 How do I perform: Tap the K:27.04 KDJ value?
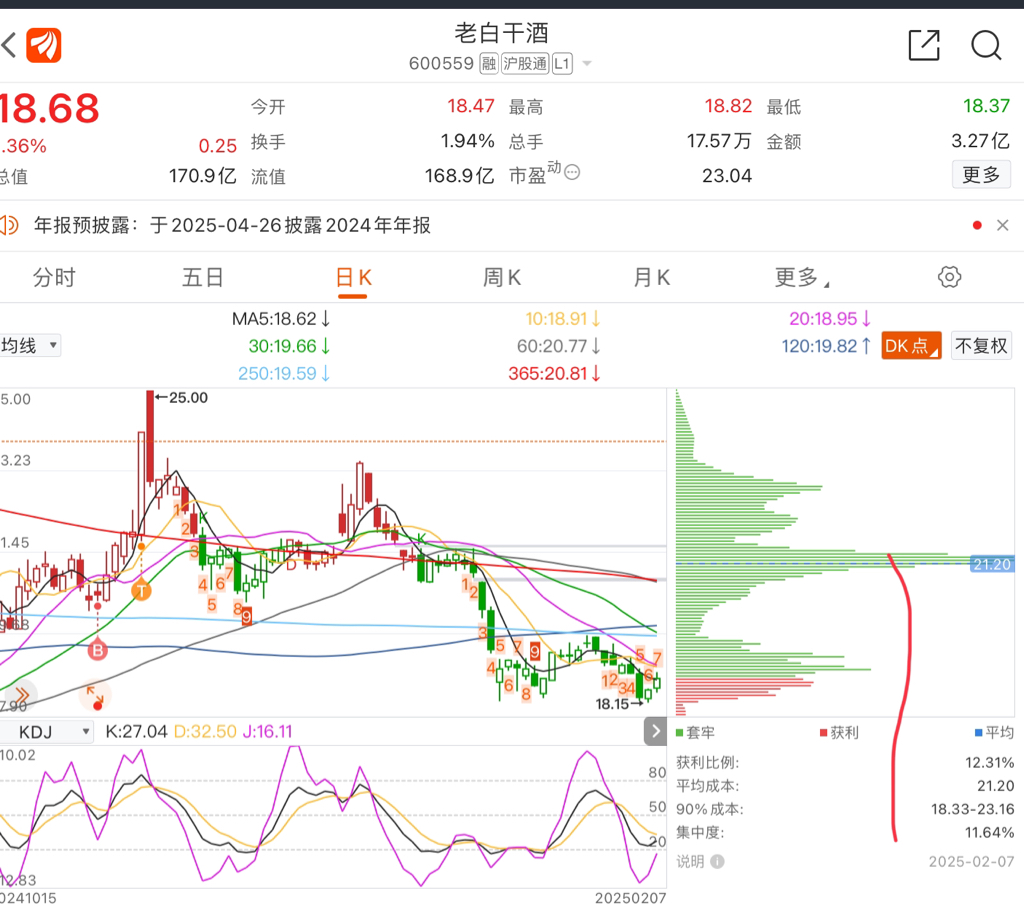click(x=136, y=731)
